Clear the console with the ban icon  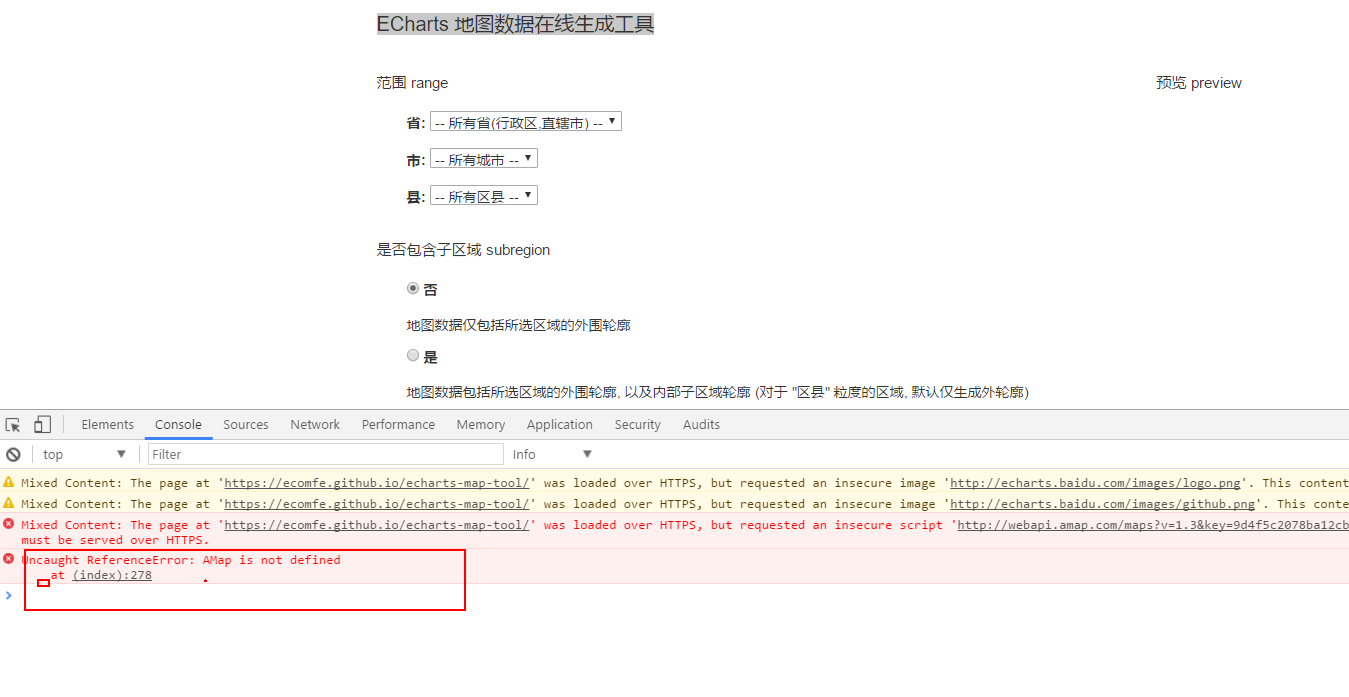tap(13, 454)
